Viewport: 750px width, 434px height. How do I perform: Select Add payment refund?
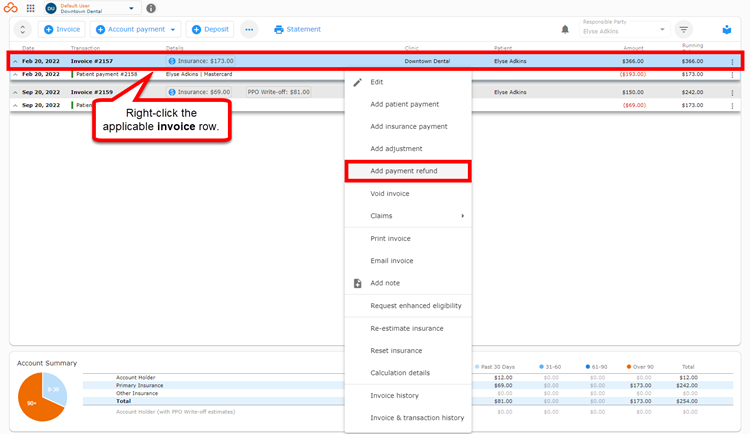408,171
